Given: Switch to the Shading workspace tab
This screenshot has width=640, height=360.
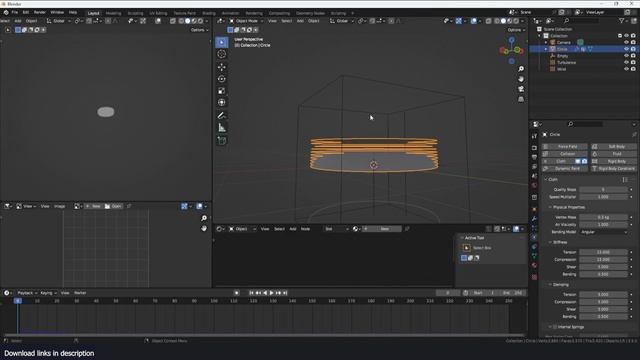Looking at the screenshot, I should (x=209, y=13).
